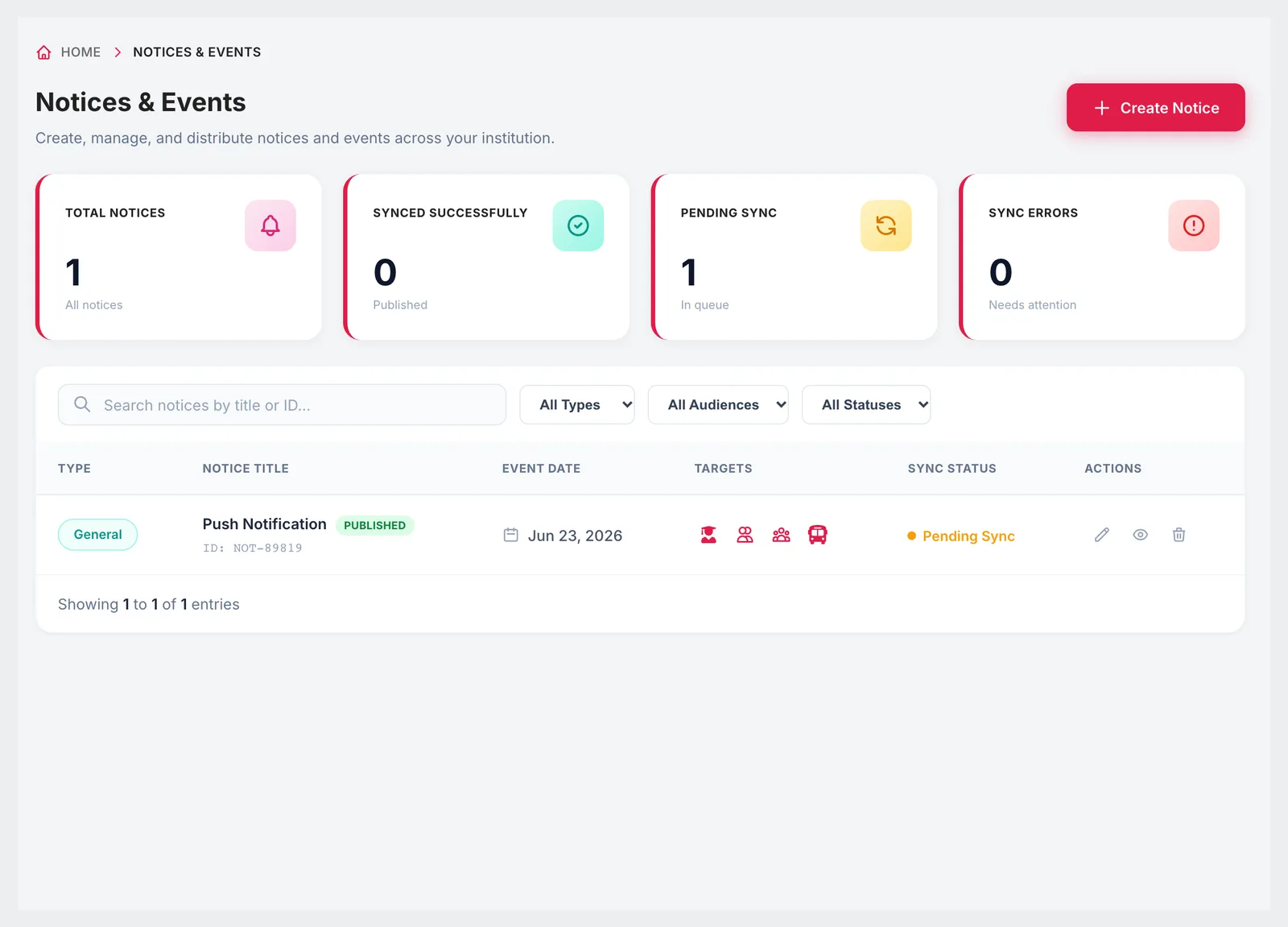Click the EVENT DATE column header
The height and width of the screenshot is (927, 1288).
[x=541, y=468]
